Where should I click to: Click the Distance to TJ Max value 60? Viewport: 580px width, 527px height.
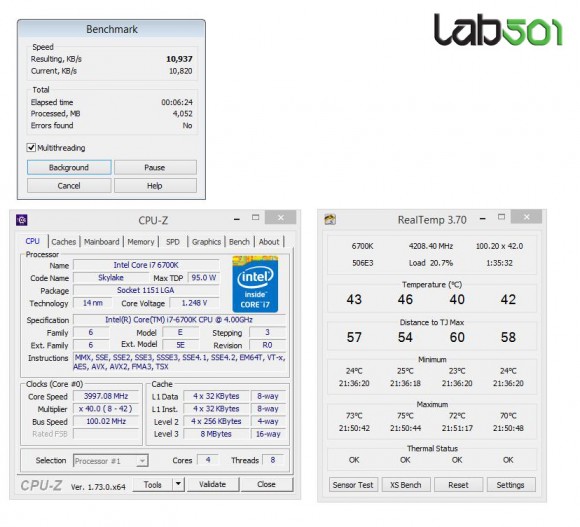[x=457, y=337]
